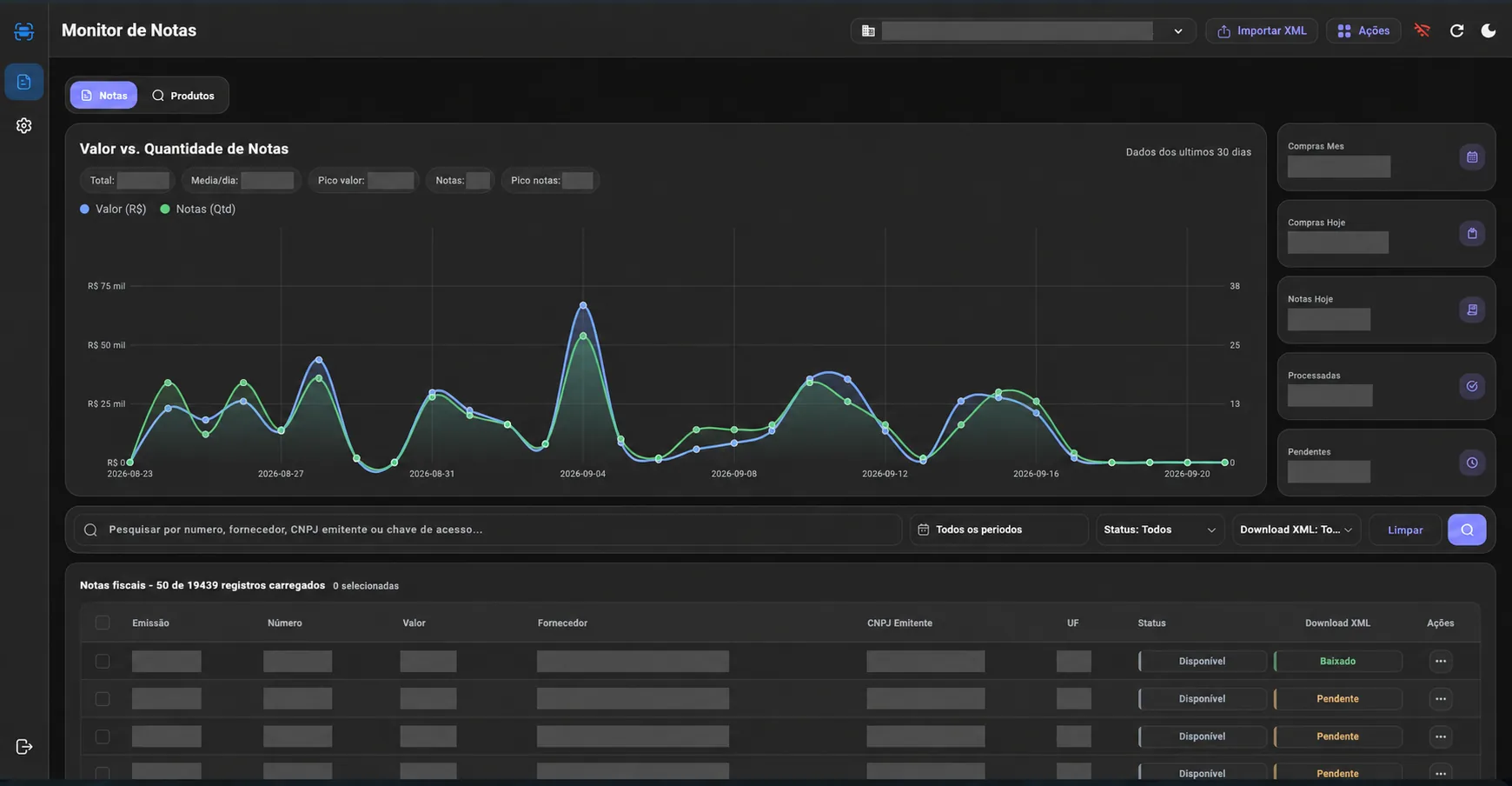1512x786 pixels.
Task: Open Status: Todos dropdown
Action: coord(1159,530)
